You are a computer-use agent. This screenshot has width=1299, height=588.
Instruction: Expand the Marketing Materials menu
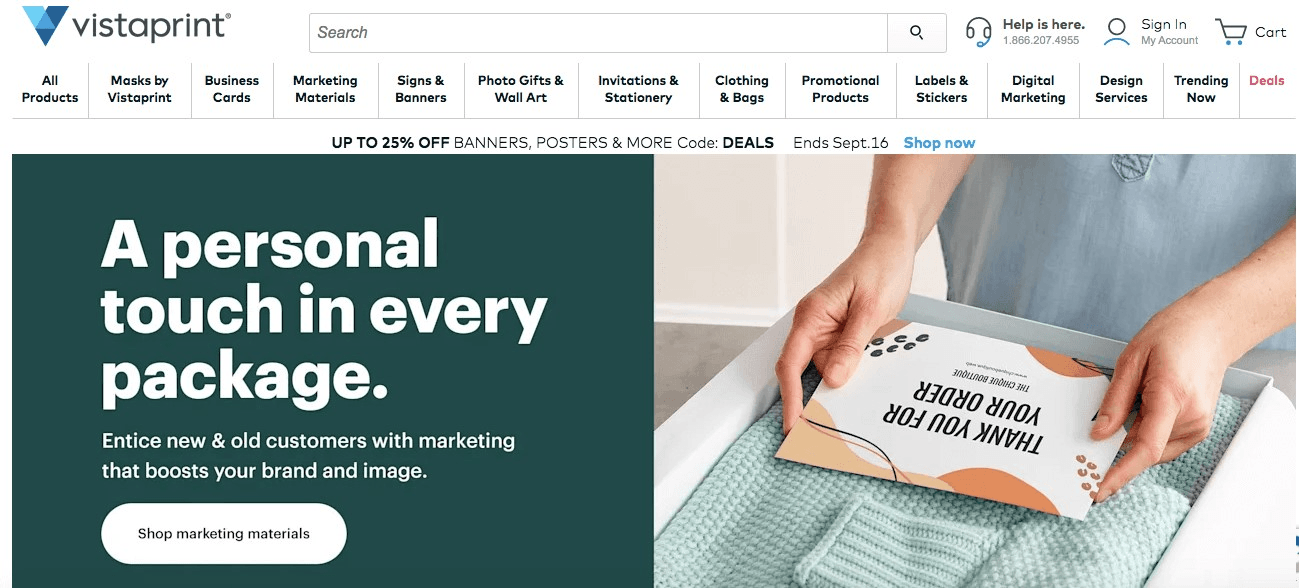click(325, 89)
